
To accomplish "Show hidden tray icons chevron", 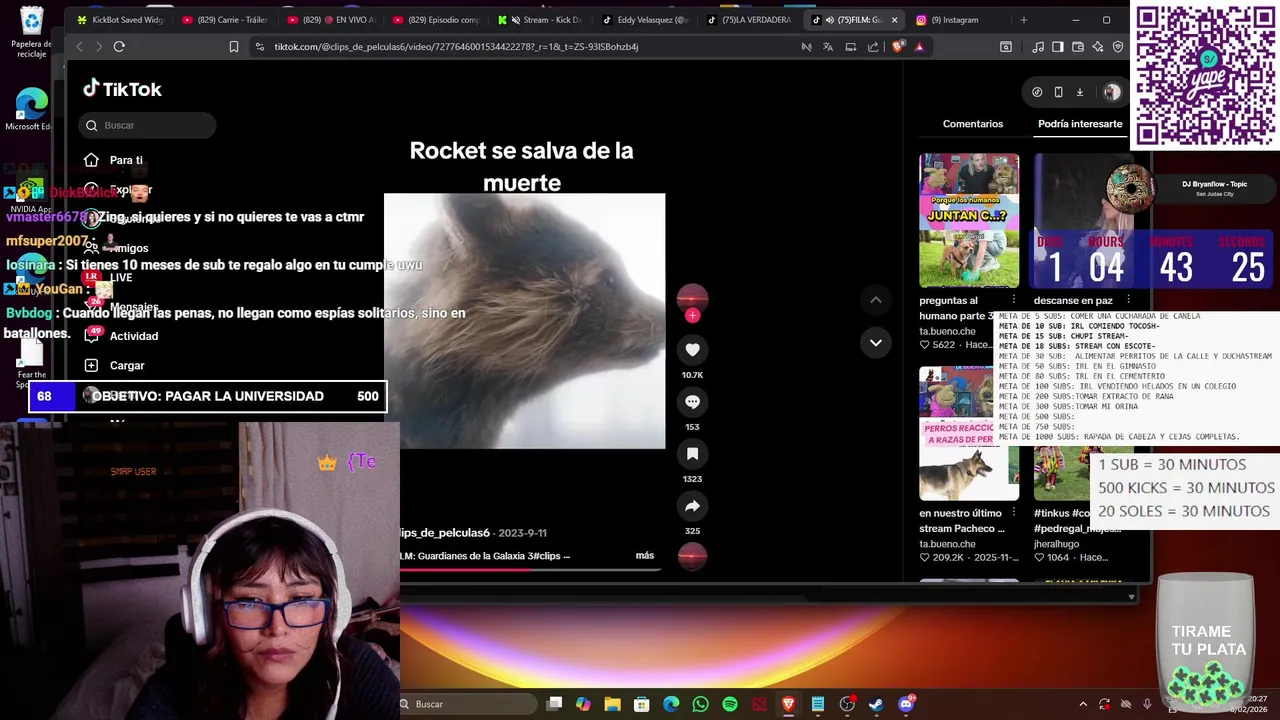I will point(1083,704).
